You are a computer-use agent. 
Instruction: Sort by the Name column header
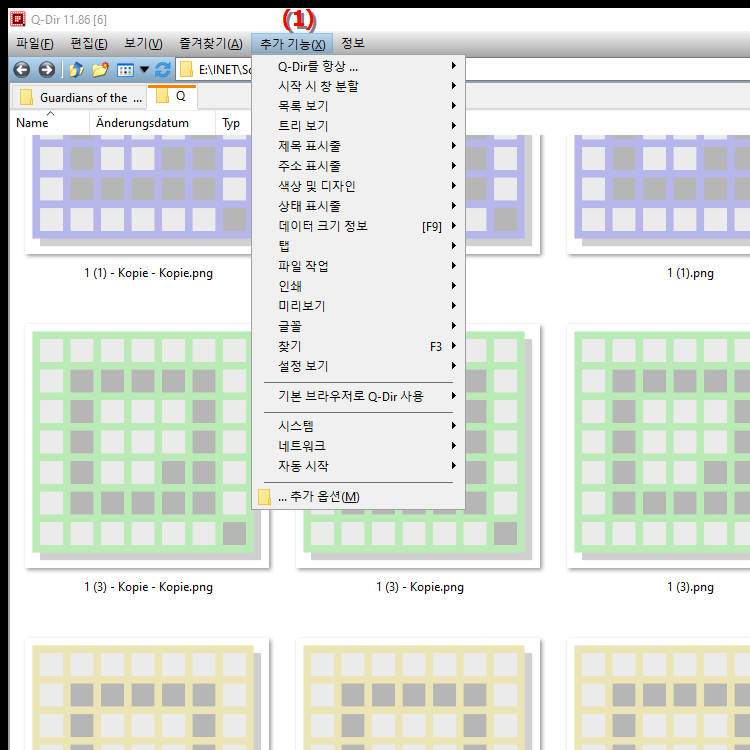(x=50, y=123)
